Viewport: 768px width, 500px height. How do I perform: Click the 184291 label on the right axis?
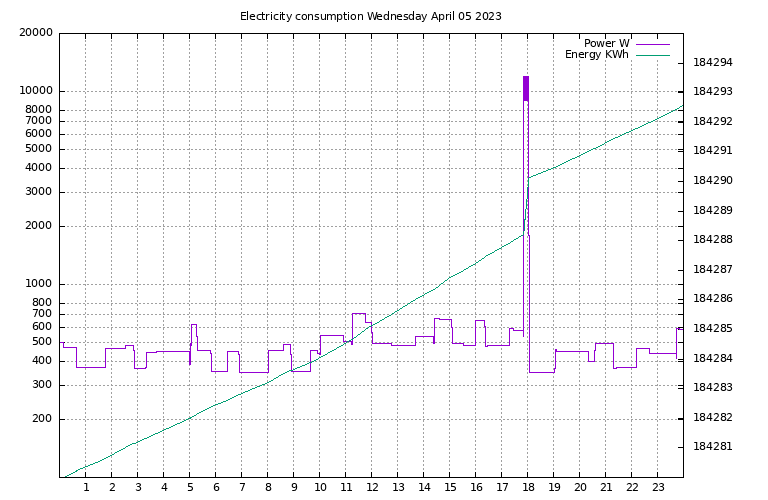713,151
